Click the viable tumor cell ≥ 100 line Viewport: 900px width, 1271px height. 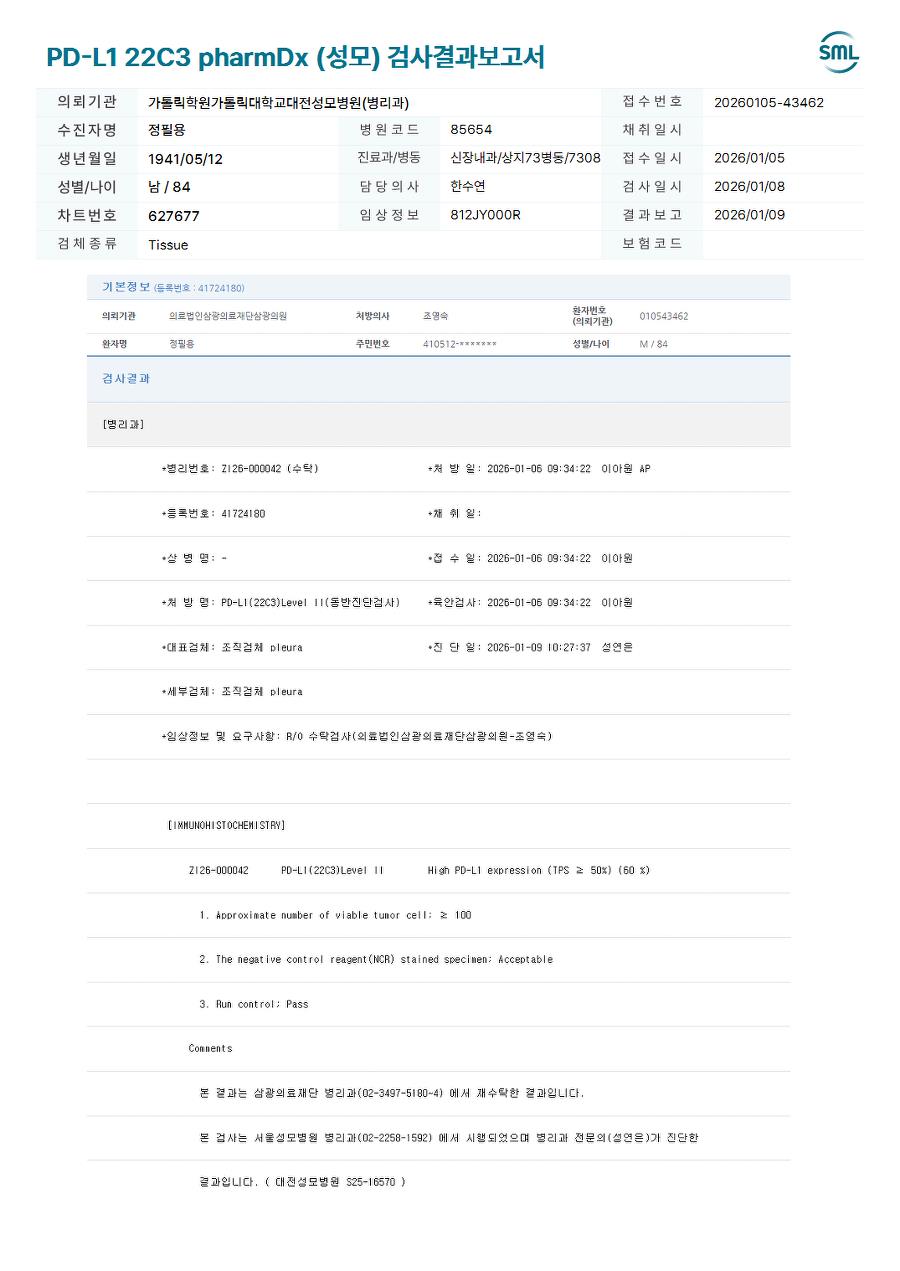pyautogui.click(x=336, y=915)
